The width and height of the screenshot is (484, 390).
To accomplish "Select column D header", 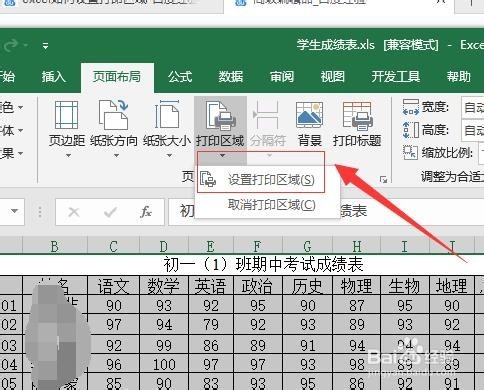I will [164, 247].
